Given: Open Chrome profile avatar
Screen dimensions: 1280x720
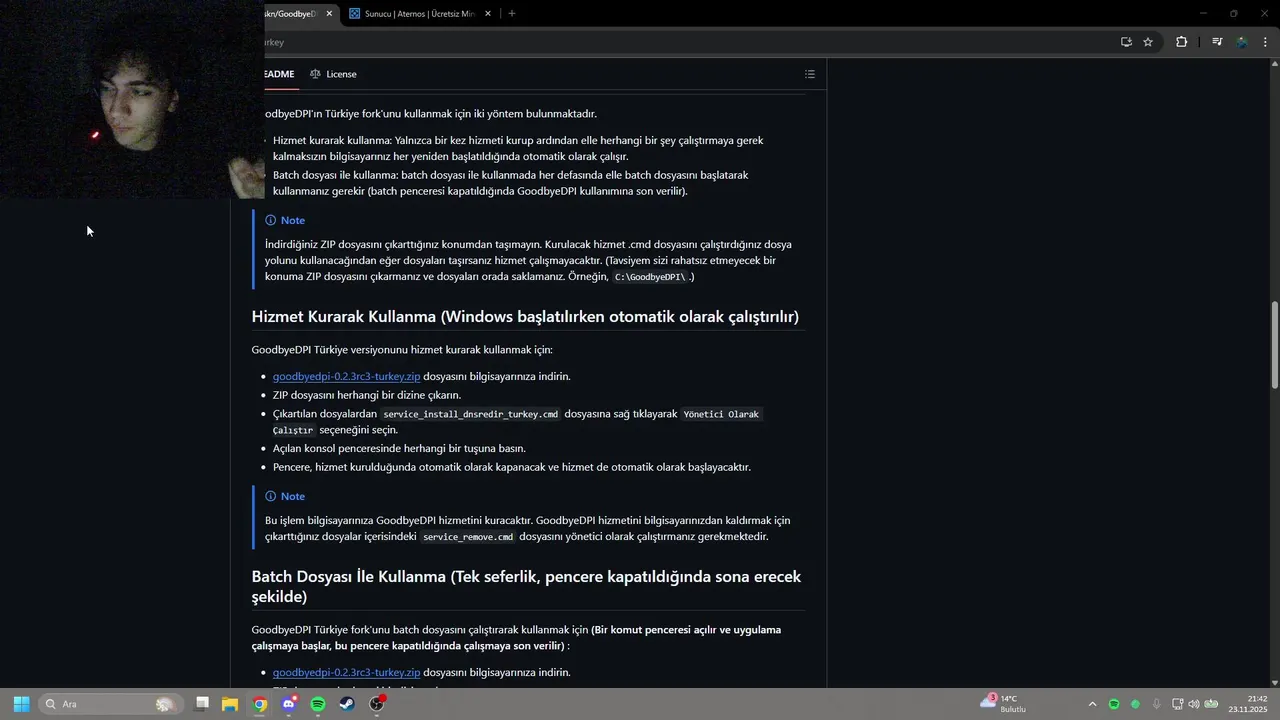Looking at the screenshot, I should [1242, 42].
